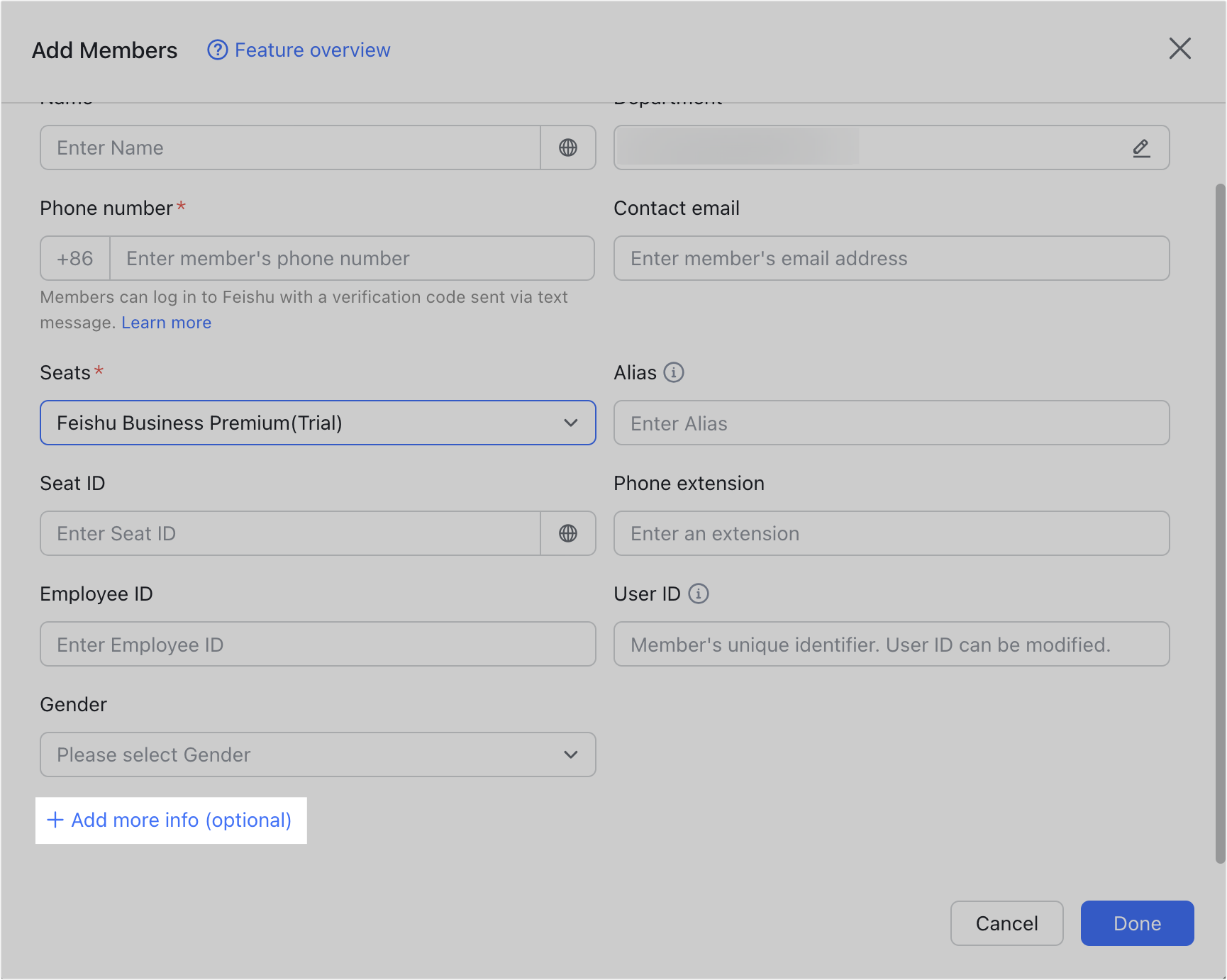Screen dimensions: 1227x980
Task: Open the Feature overview link
Action: coord(312,50)
